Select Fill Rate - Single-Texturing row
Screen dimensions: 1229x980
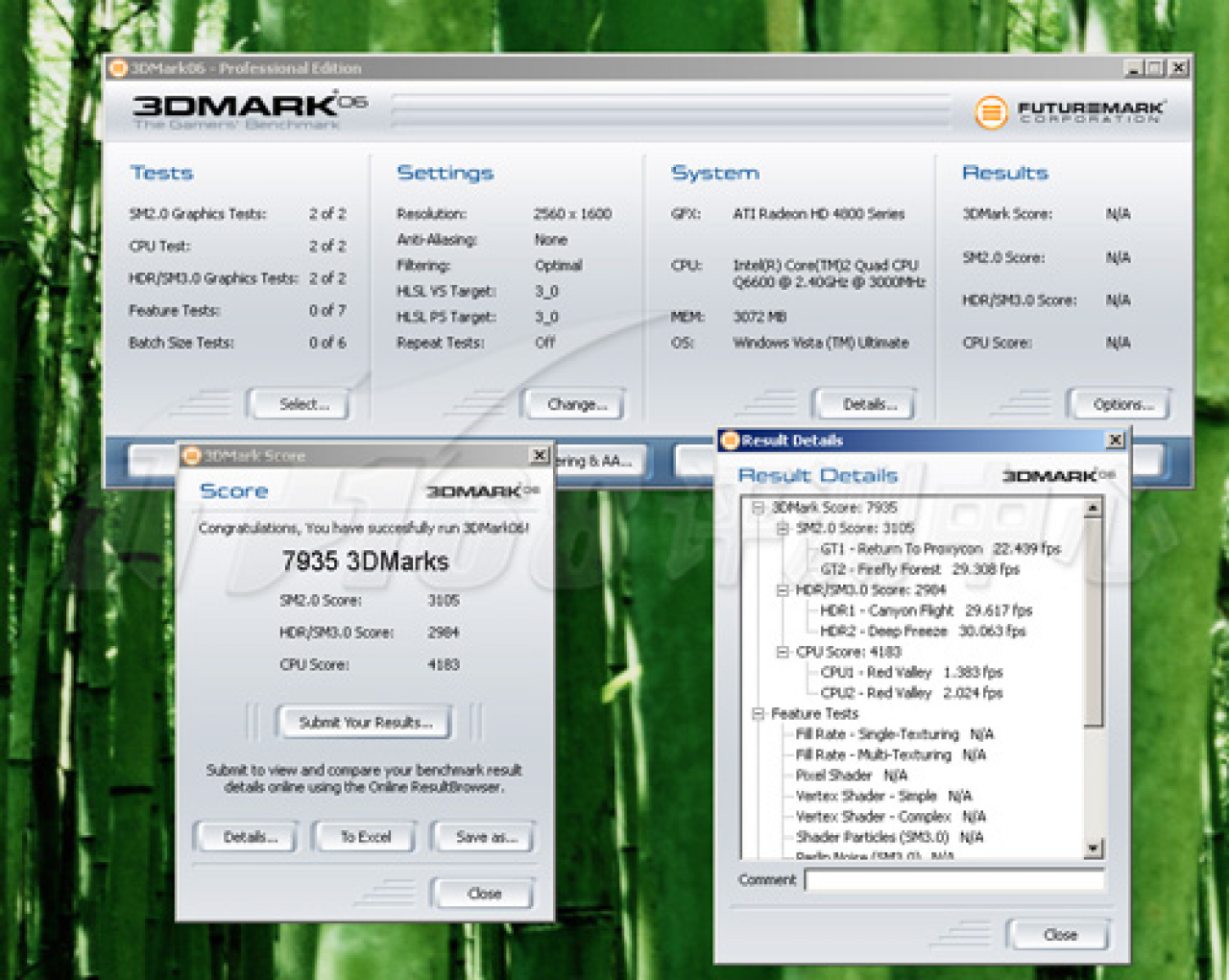coord(895,734)
